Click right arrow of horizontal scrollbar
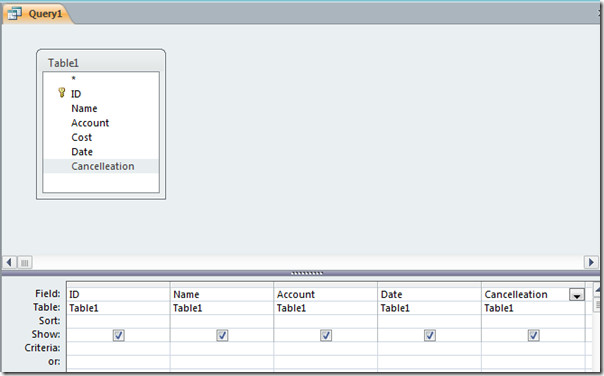 click(x=591, y=262)
